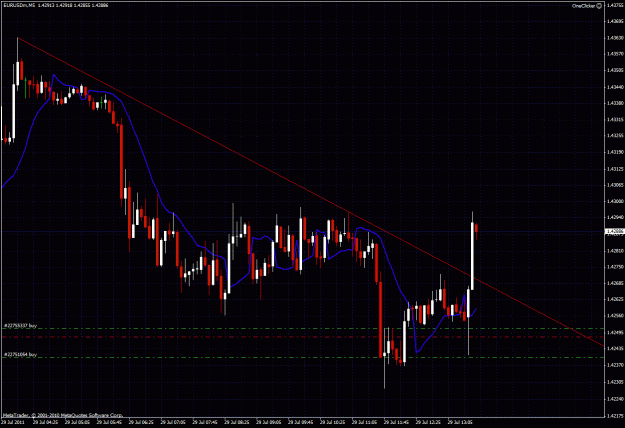Click the 1.42370 price scale label
625x428 pixels.
[615, 365]
